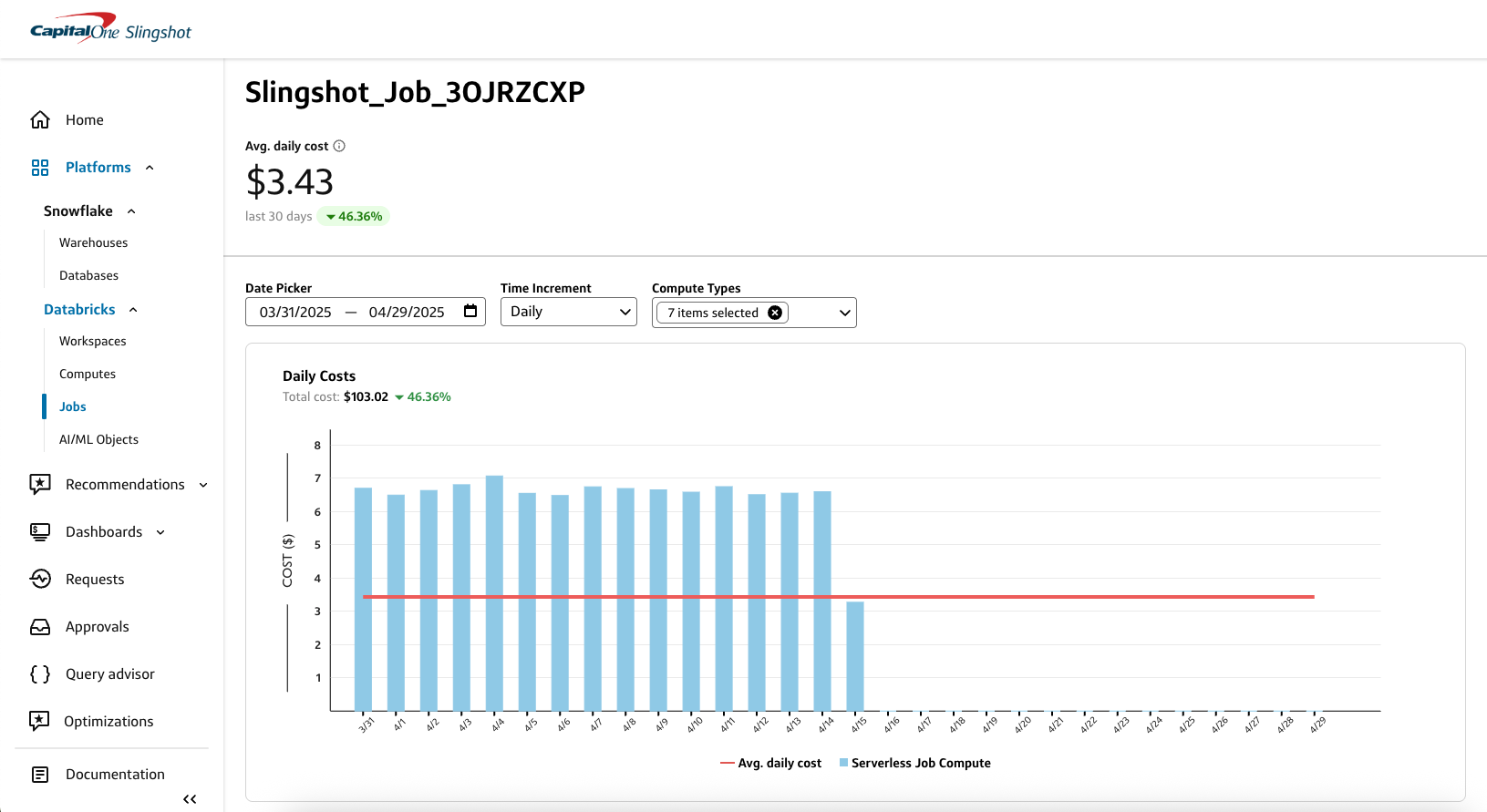Click the Slingshot_Job_3OJRZCXP title
Image resolution: width=1487 pixels, height=812 pixels.
pyautogui.click(x=415, y=92)
